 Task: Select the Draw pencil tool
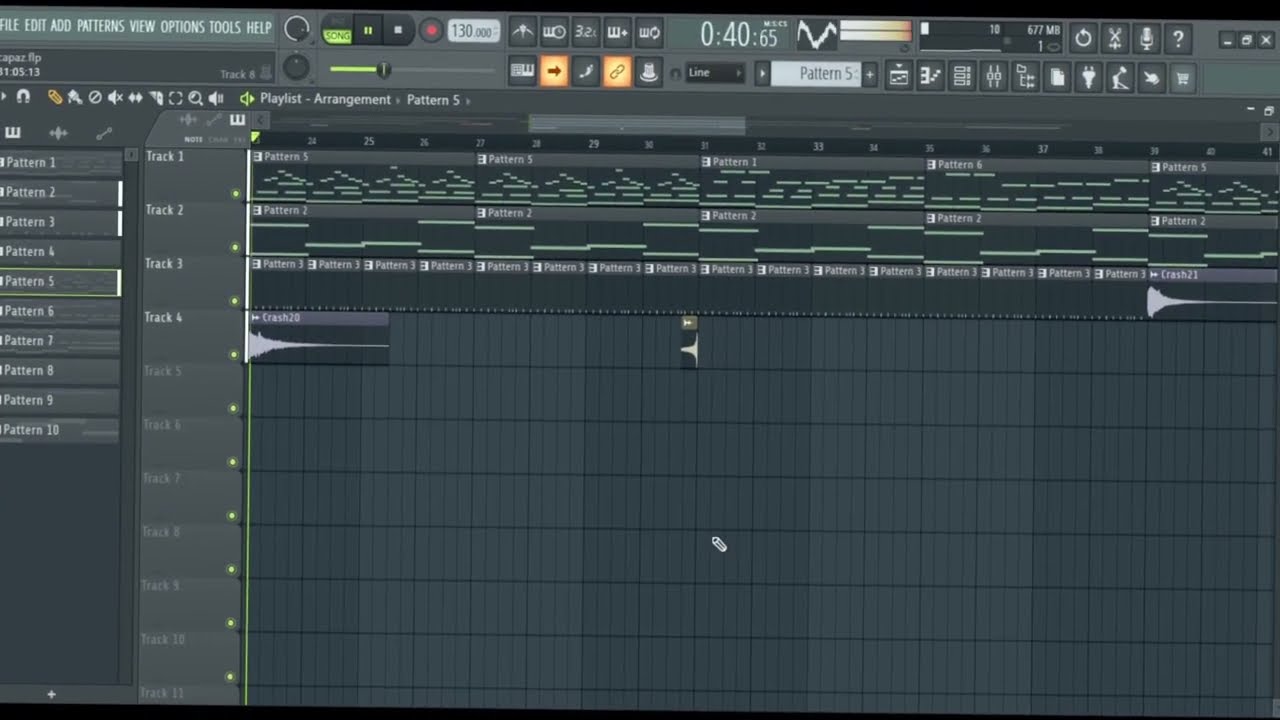pos(54,98)
